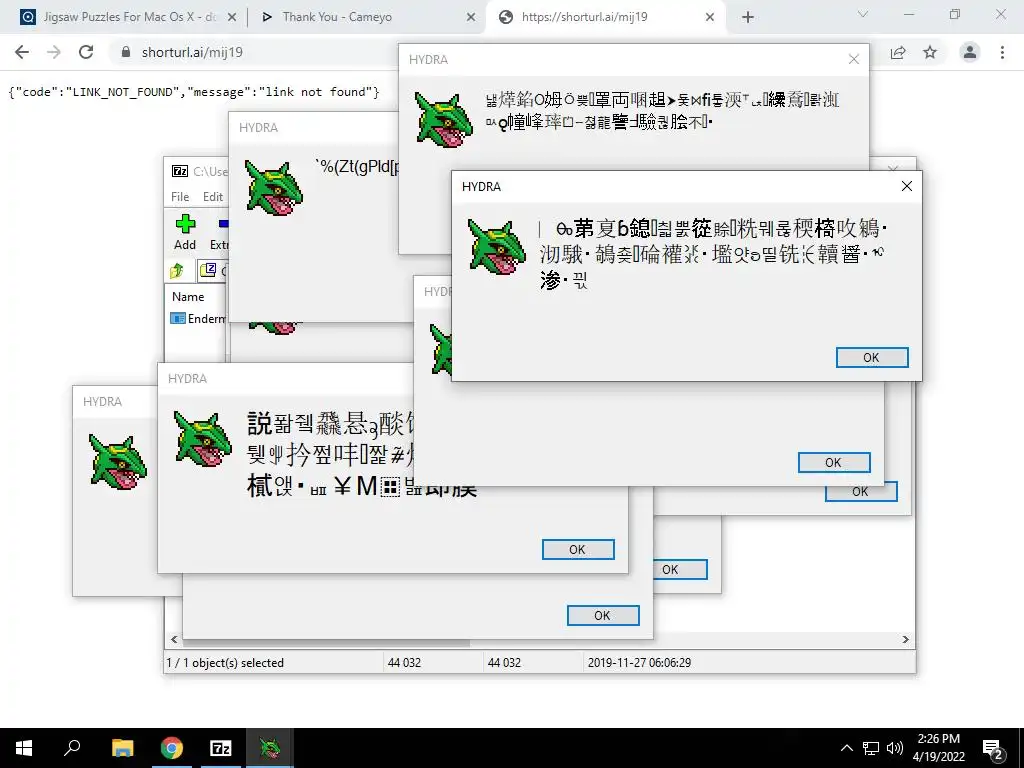Open the Chrome three-dot menu
1024x768 pixels.
(x=1002, y=52)
